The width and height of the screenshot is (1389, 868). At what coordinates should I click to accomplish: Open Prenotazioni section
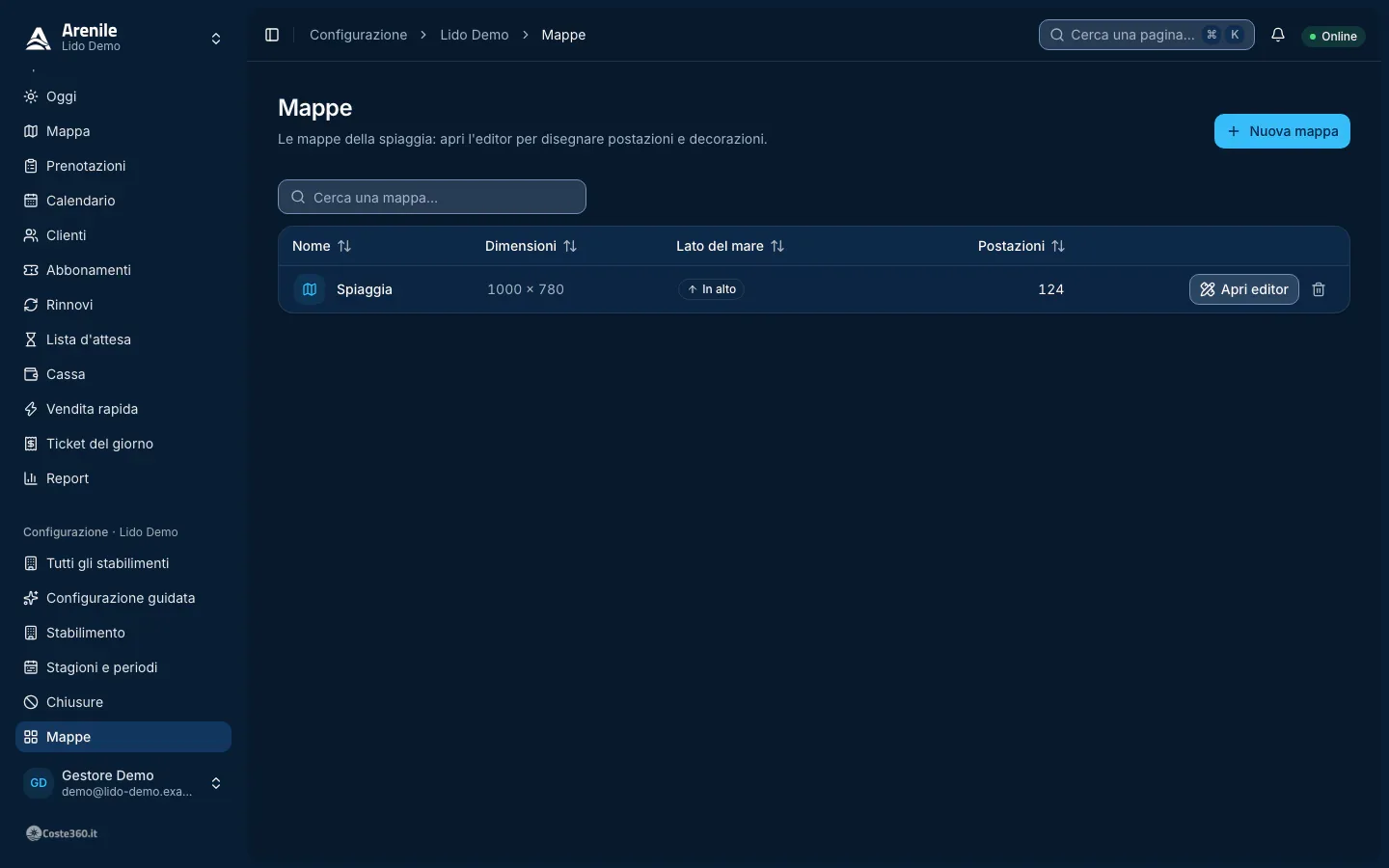tap(123, 166)
